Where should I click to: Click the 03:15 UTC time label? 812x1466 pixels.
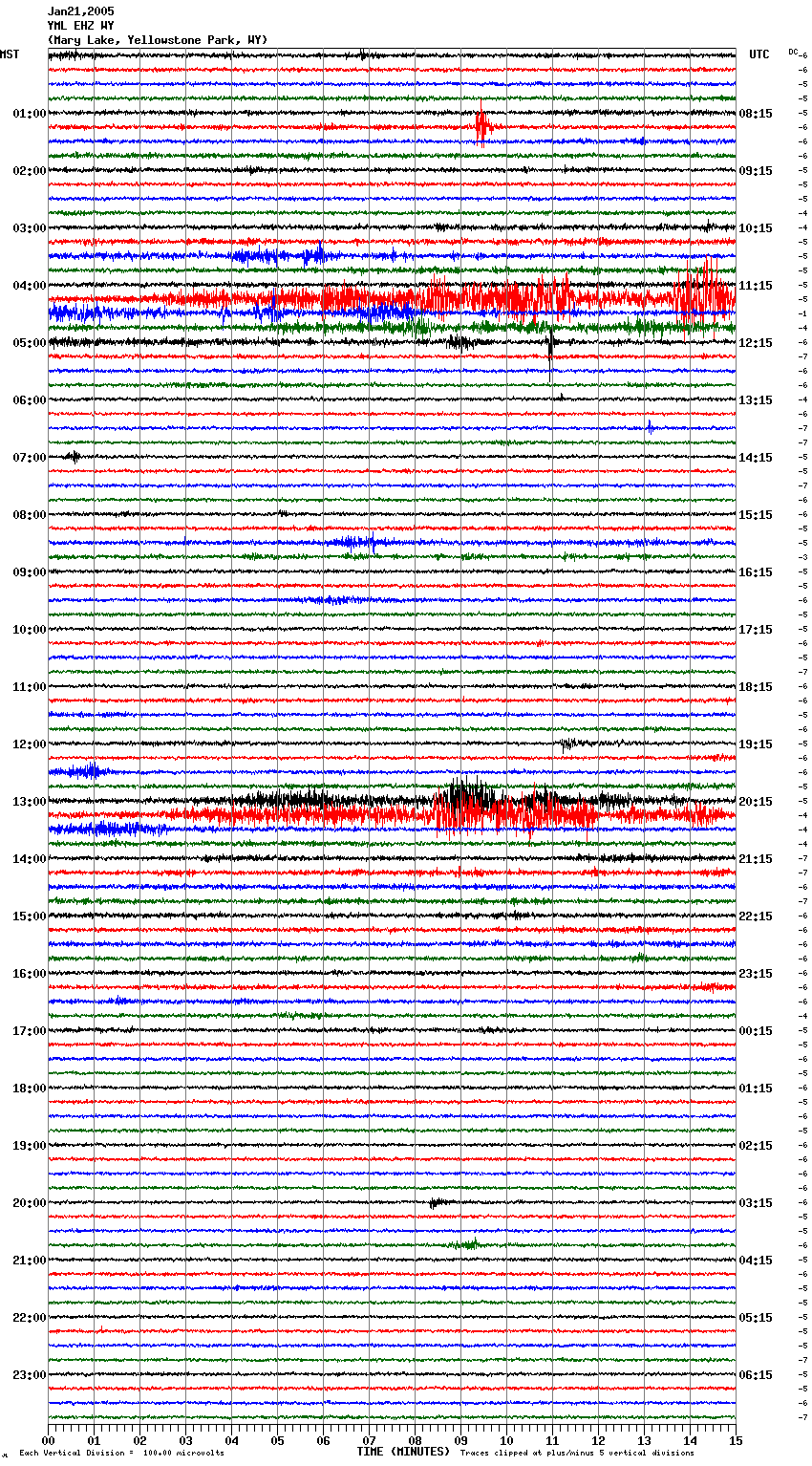click(x=756, y=1203)
